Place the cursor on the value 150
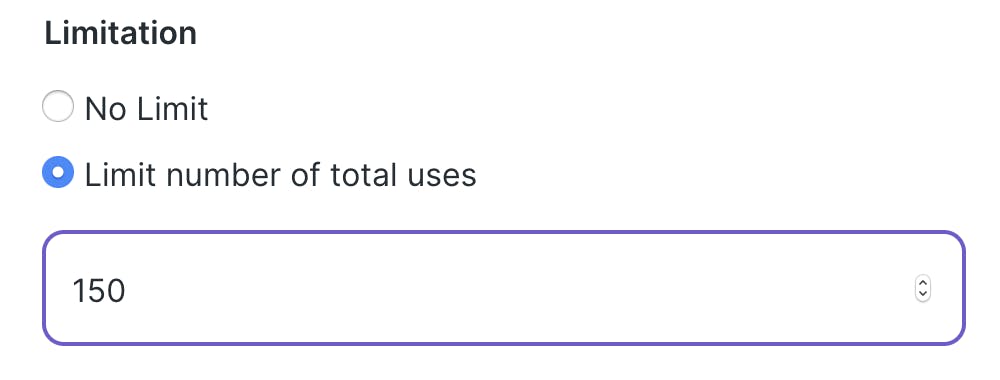 coord(99,291)
